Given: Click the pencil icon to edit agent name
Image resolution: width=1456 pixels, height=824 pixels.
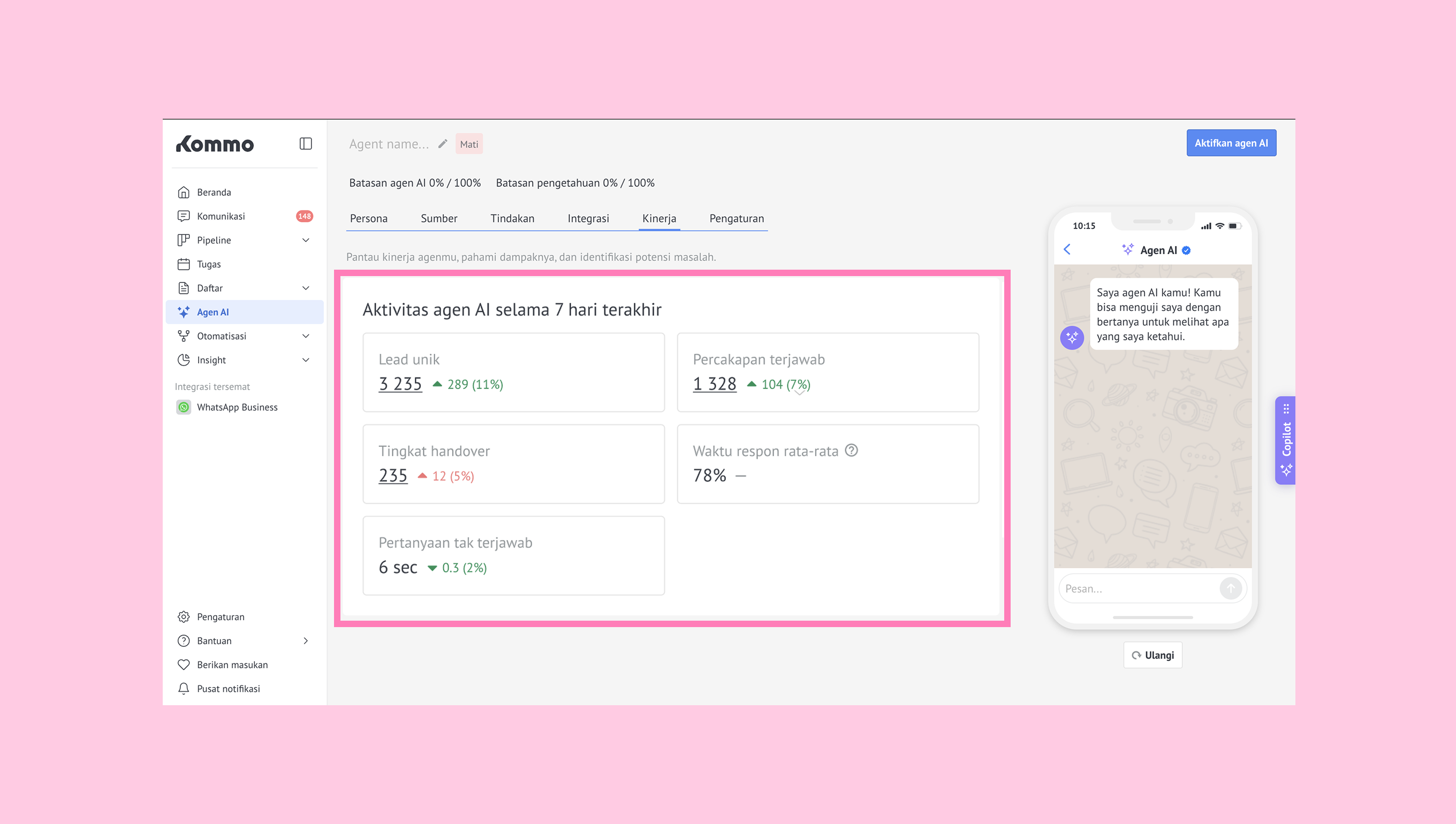Looking at the screenshot, I should pos(443,144).
